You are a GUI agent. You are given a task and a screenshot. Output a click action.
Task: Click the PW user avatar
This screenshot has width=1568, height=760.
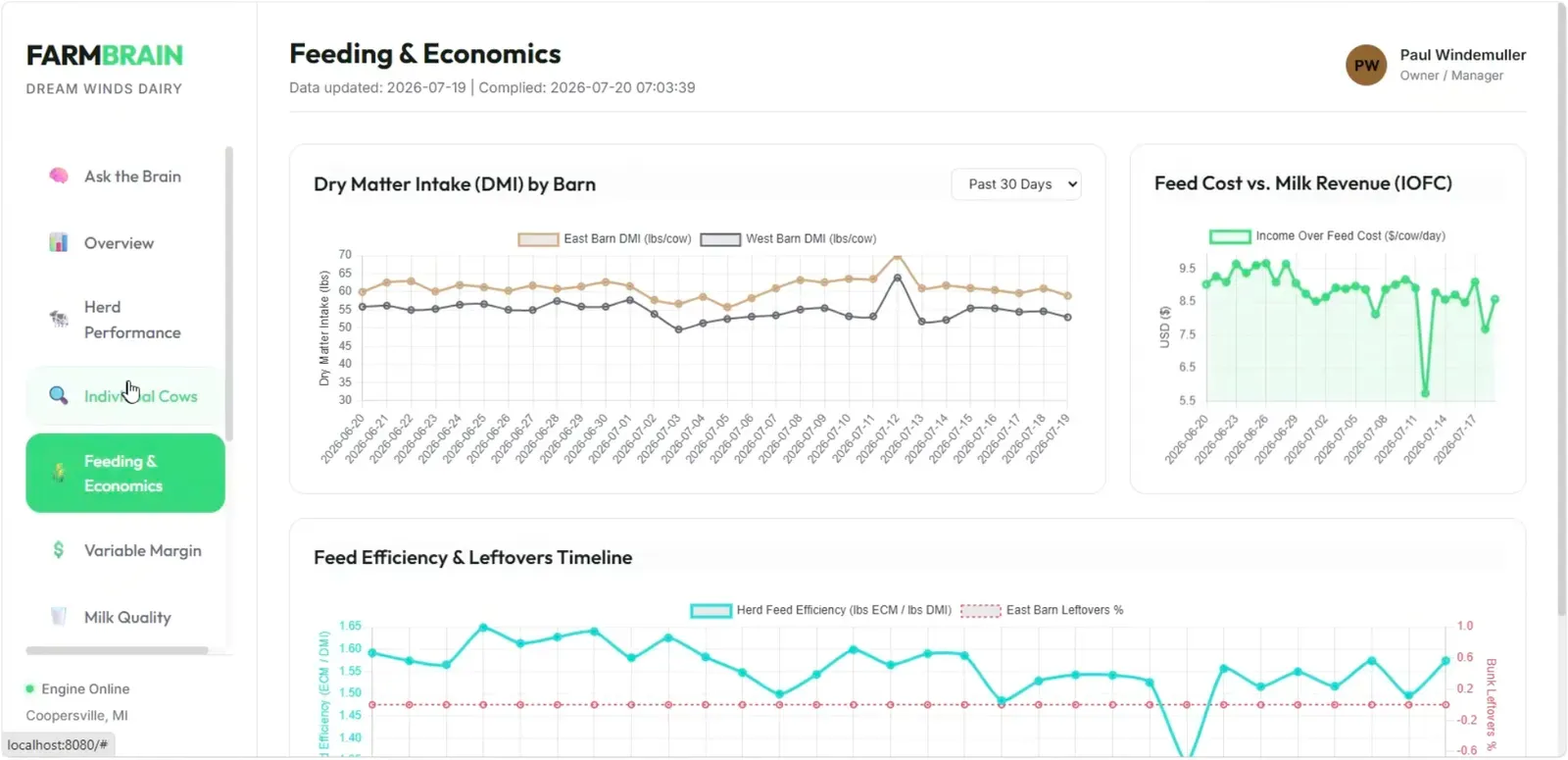(1366, 66)
